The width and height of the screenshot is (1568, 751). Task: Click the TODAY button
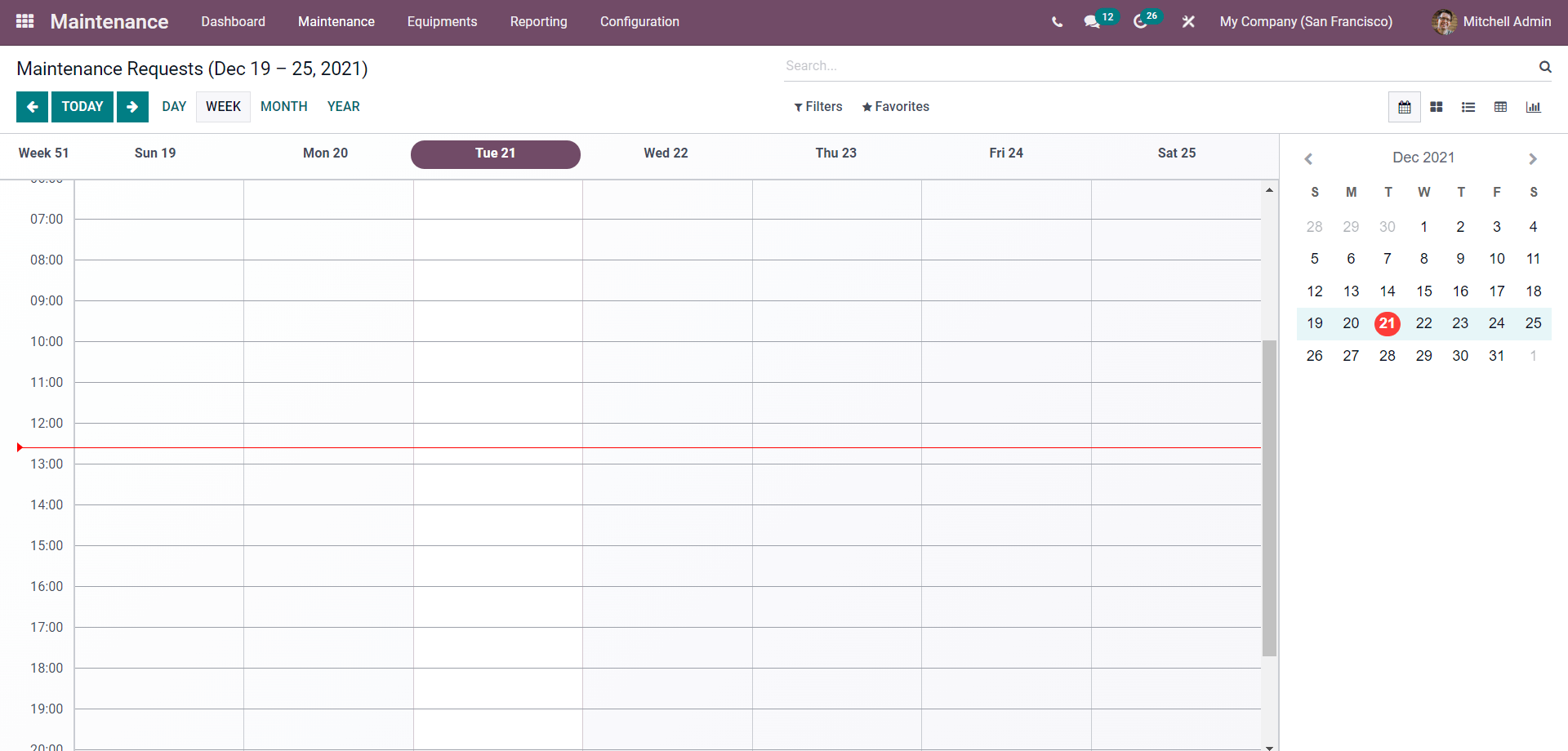coord(82,107)
